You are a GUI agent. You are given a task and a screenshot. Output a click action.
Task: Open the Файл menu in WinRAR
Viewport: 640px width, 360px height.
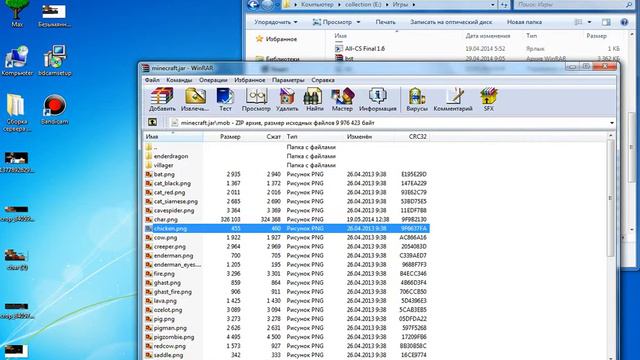[152, 80]
